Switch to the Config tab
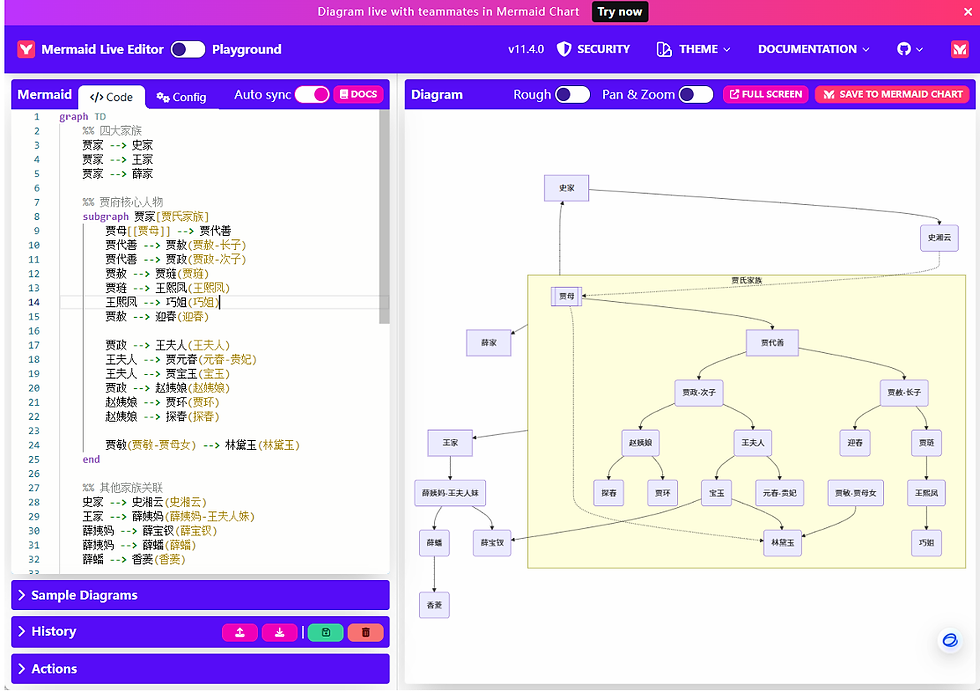Viewport: 980px width, 691px height. click(x=181, y=97)
